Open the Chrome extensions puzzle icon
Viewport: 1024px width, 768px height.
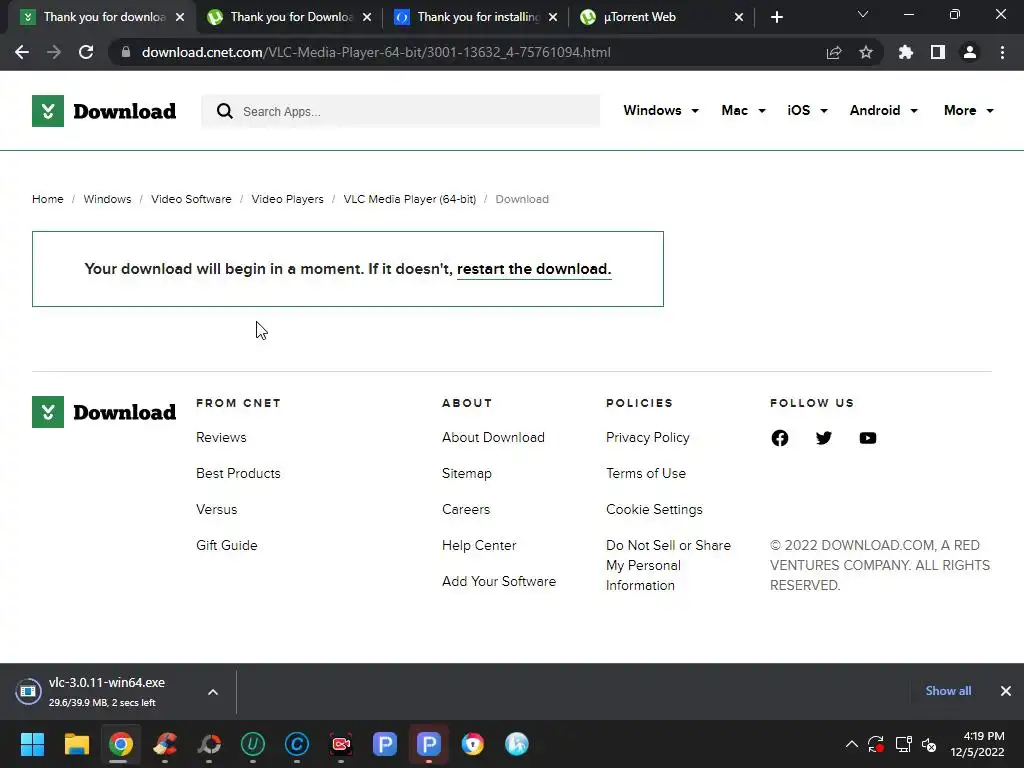click(x=905, y=52)
